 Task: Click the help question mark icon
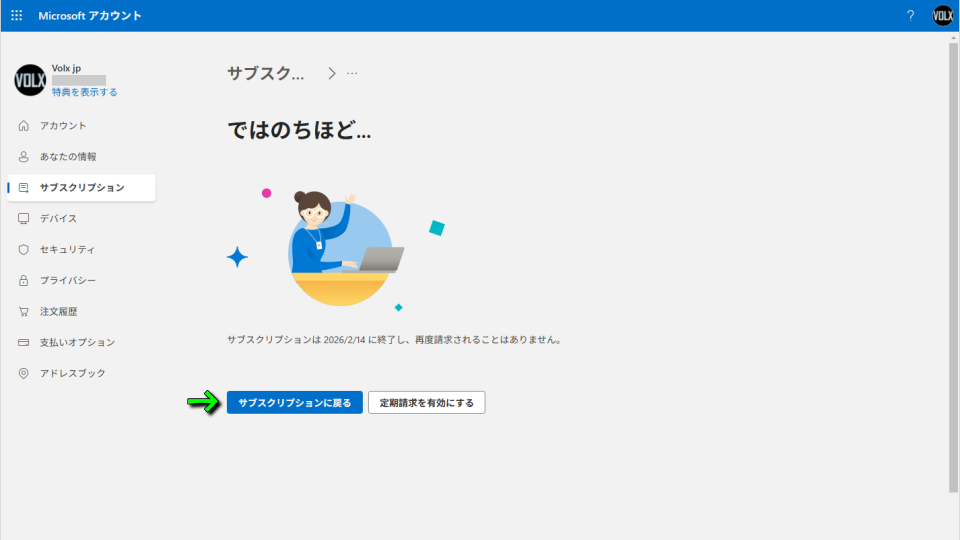(x=910, y=16)
